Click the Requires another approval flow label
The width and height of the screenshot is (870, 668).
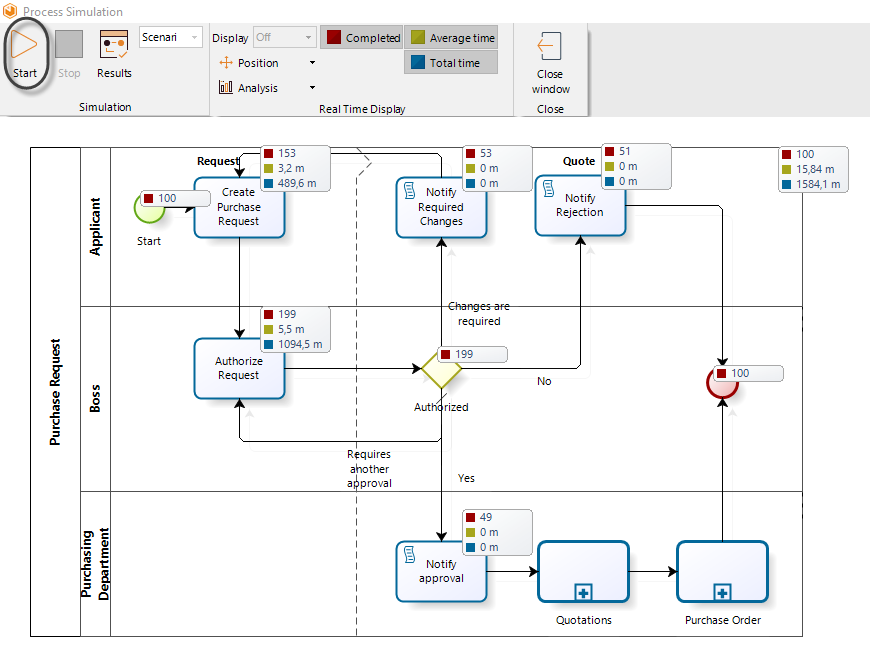(x=369, y=469)
